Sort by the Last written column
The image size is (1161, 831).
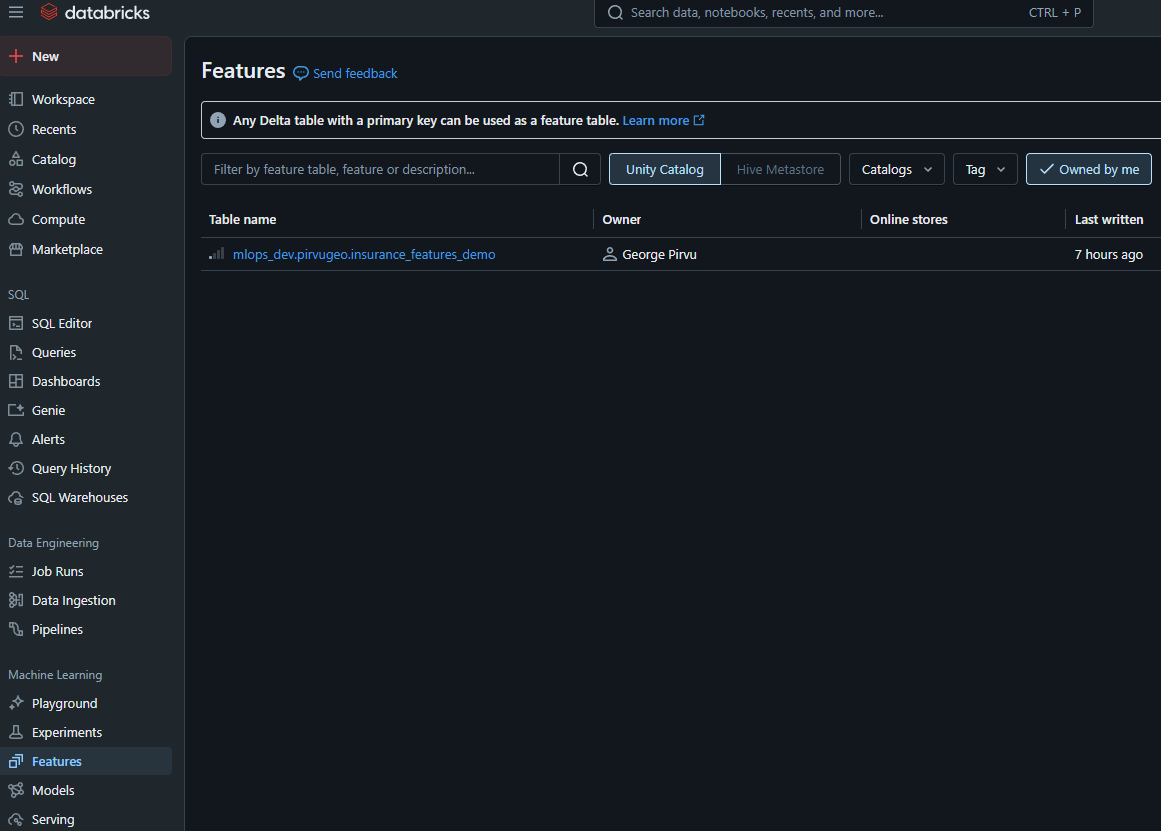[1109, 219]
